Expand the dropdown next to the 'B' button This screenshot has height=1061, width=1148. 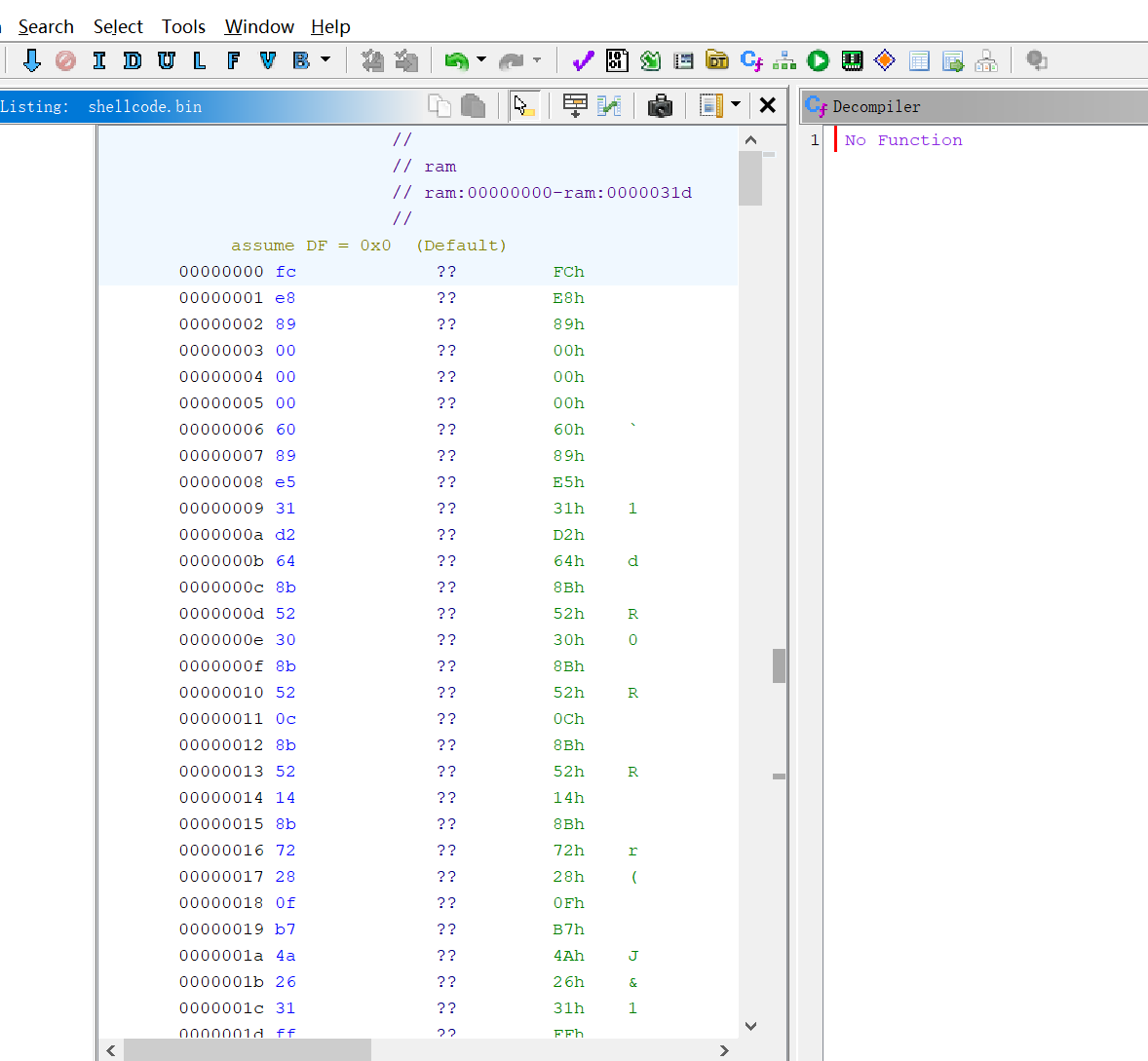click(325, 60)
